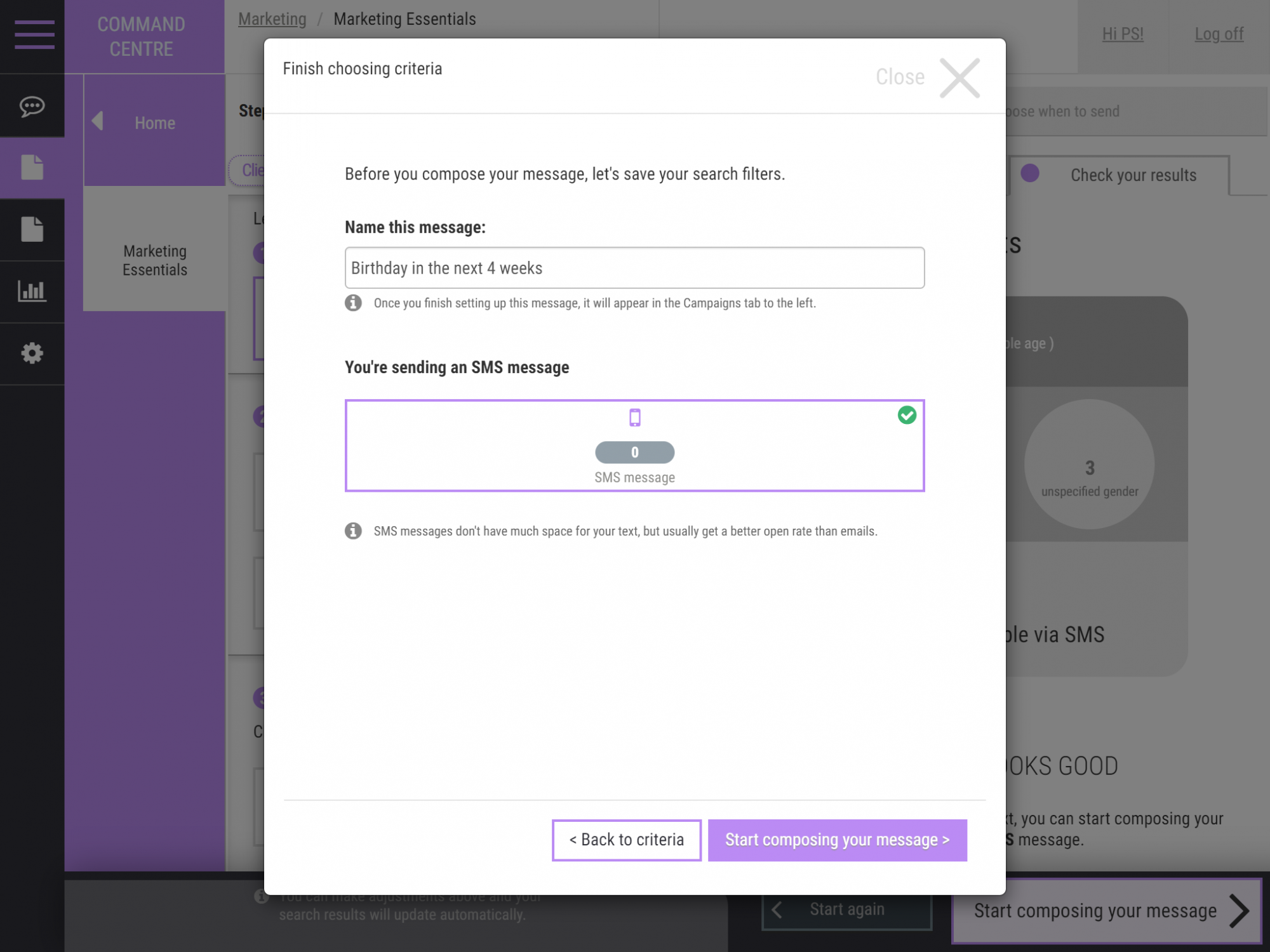This screenshot has width=1270, height=952.
Task: Click the Home back arrow
Action: point(98,121)
